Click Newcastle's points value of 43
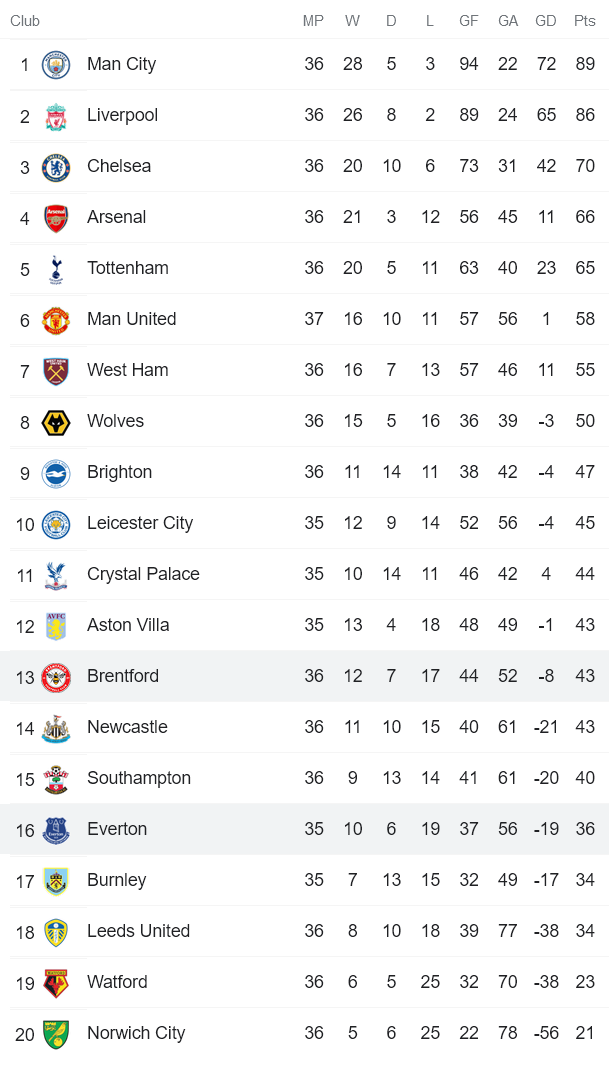 tap(585, 727)
